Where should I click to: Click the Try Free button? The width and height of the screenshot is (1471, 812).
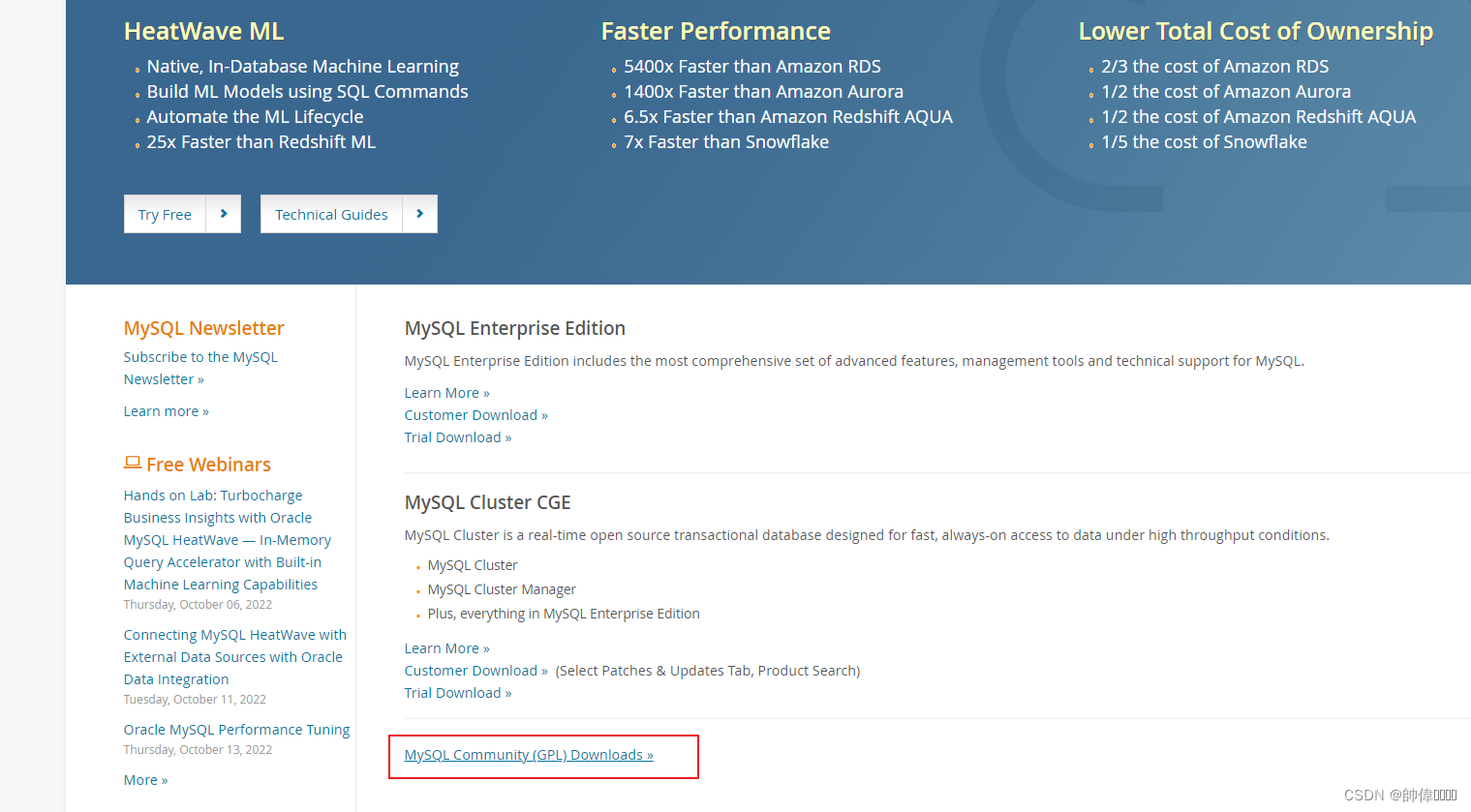tap(165, 214)
